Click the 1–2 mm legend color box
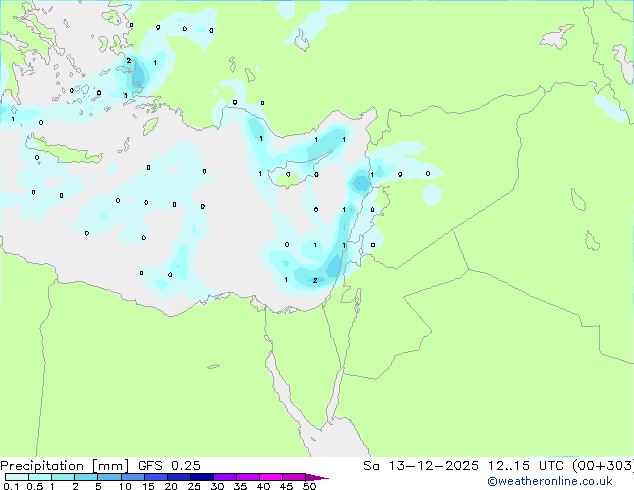 tap(63, 477)
